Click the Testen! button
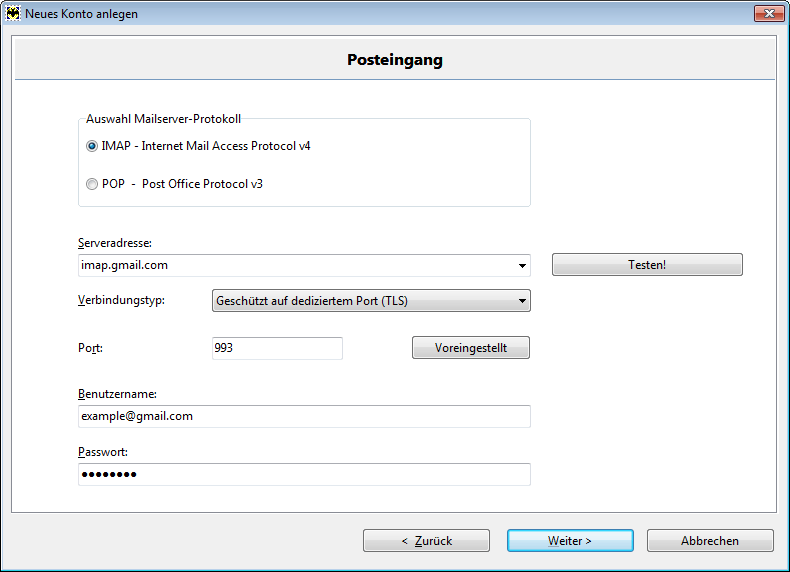Screen dimensions: 790x572 [x=647, y=265]
